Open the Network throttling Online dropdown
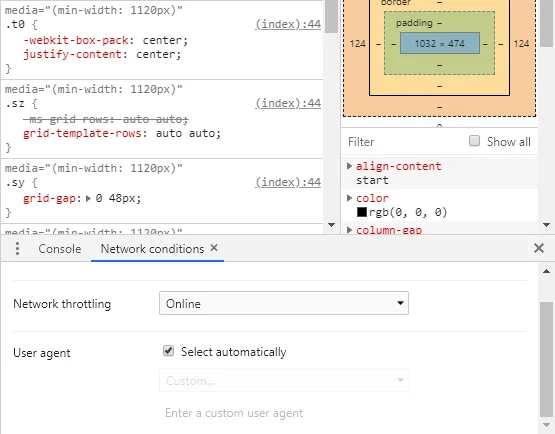Screen dimensions: 555x434 [284, 303]
